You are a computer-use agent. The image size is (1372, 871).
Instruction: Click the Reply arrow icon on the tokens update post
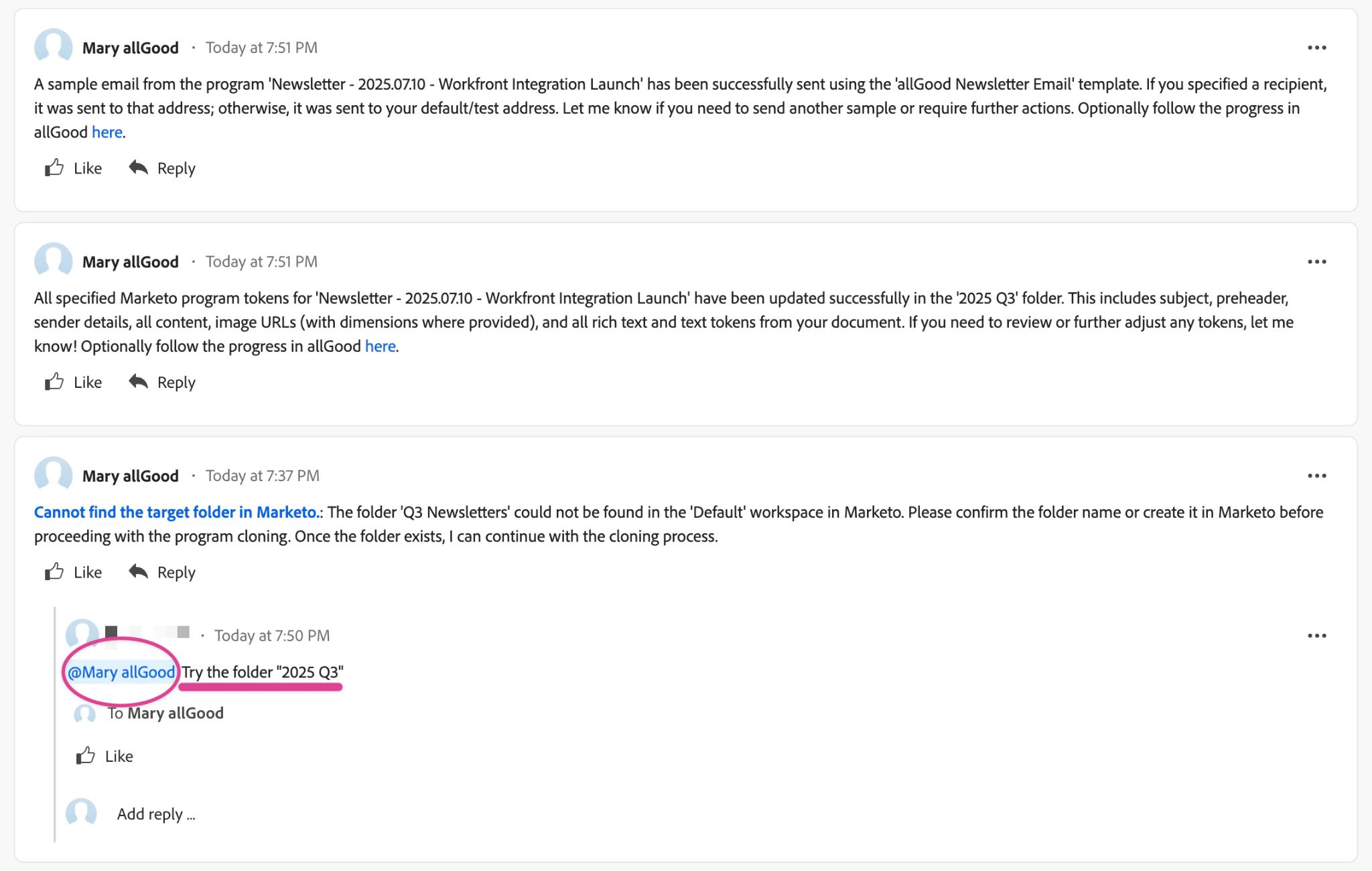(138, 381)
